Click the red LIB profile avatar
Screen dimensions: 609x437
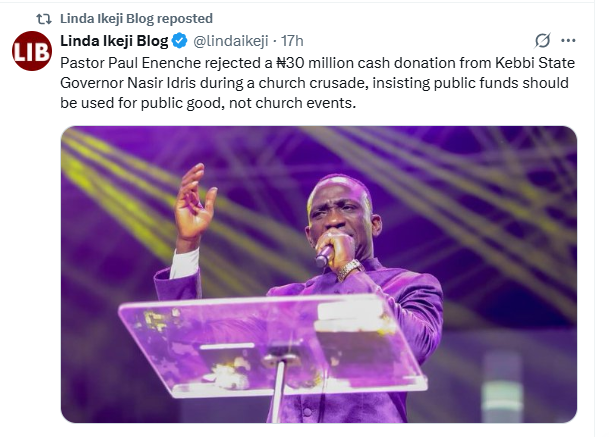point(31,53)
